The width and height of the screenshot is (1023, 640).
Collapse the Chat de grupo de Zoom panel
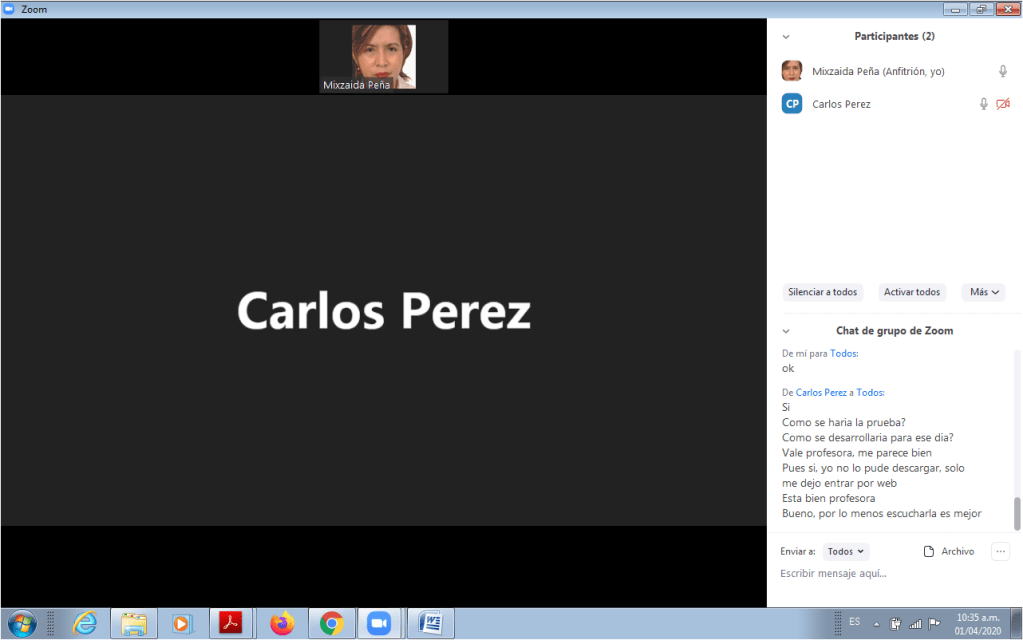786,331
